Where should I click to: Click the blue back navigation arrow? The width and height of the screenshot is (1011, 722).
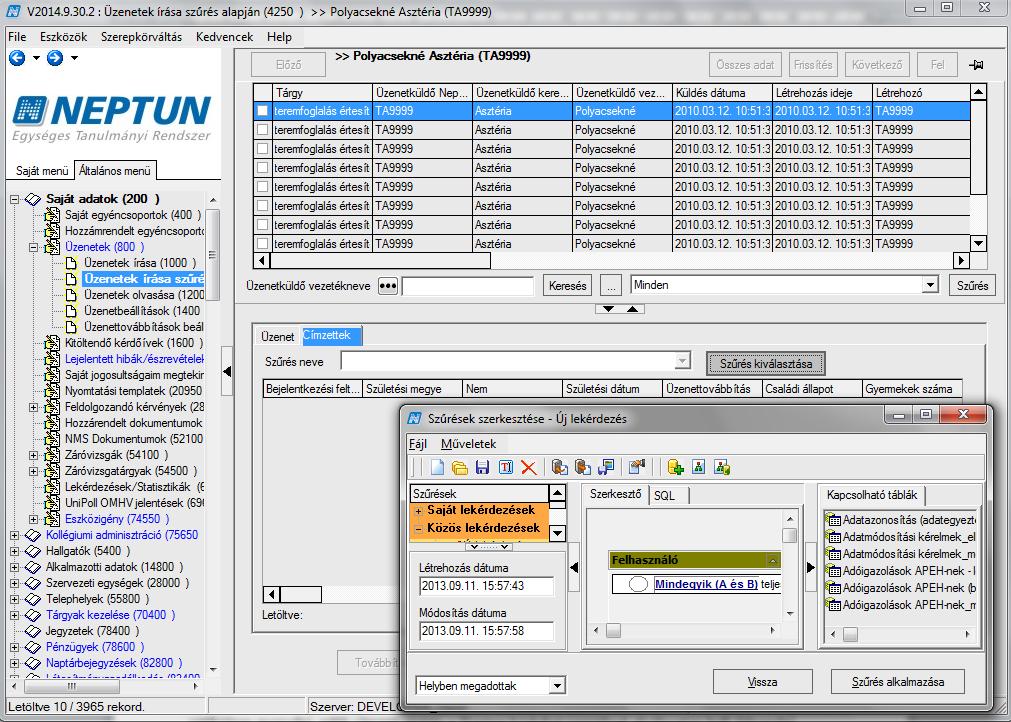click(x=17, y=58)
